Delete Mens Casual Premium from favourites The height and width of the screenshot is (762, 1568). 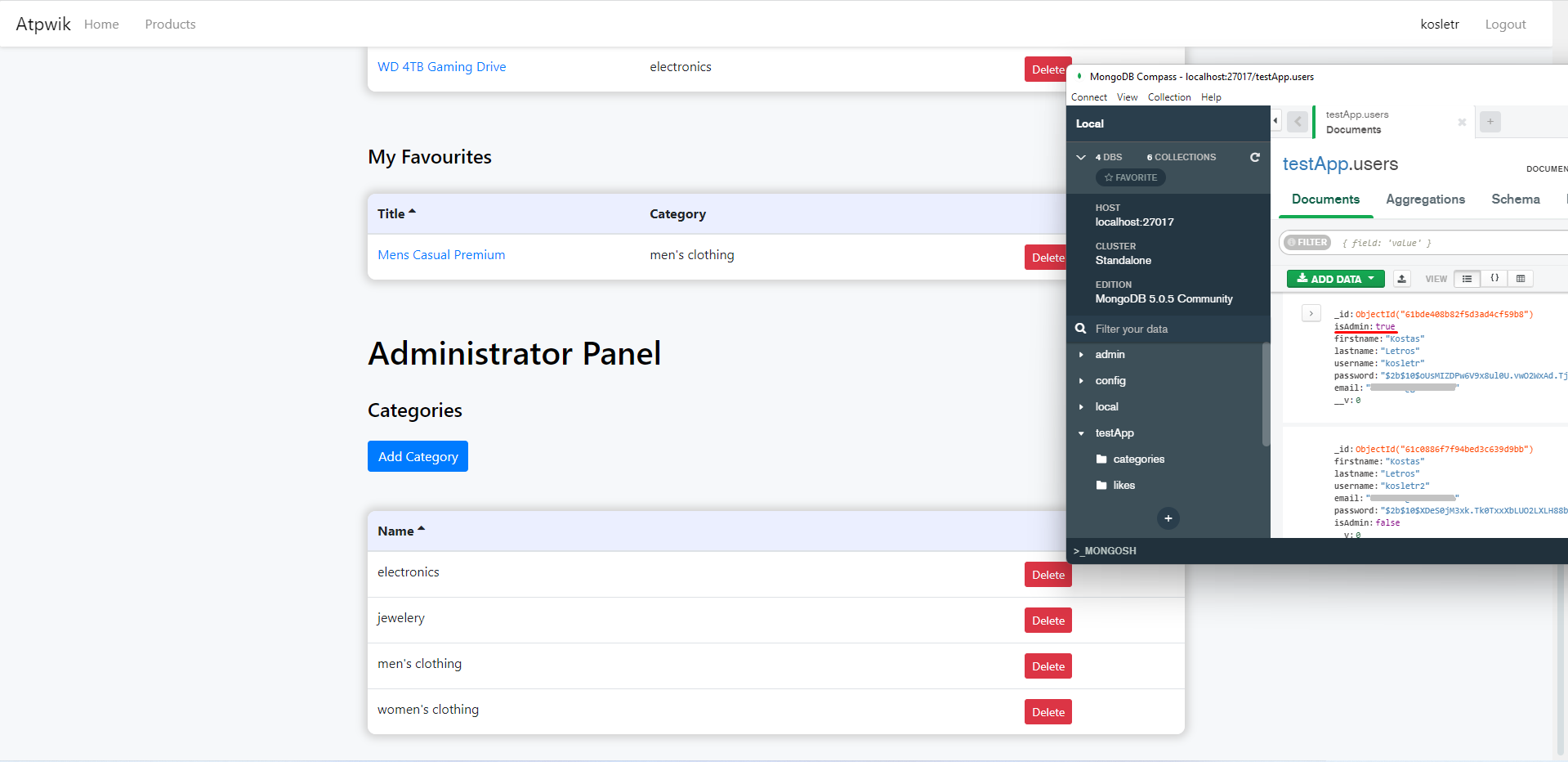point(1046,258)
